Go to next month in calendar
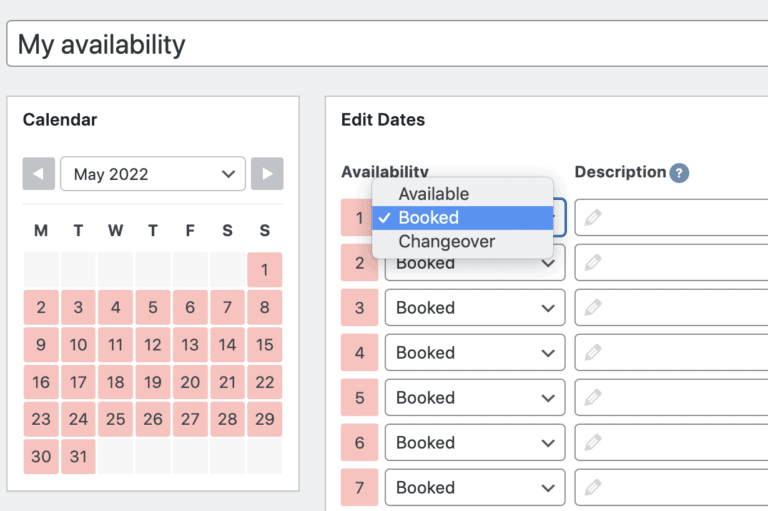 tap(267, 173)
